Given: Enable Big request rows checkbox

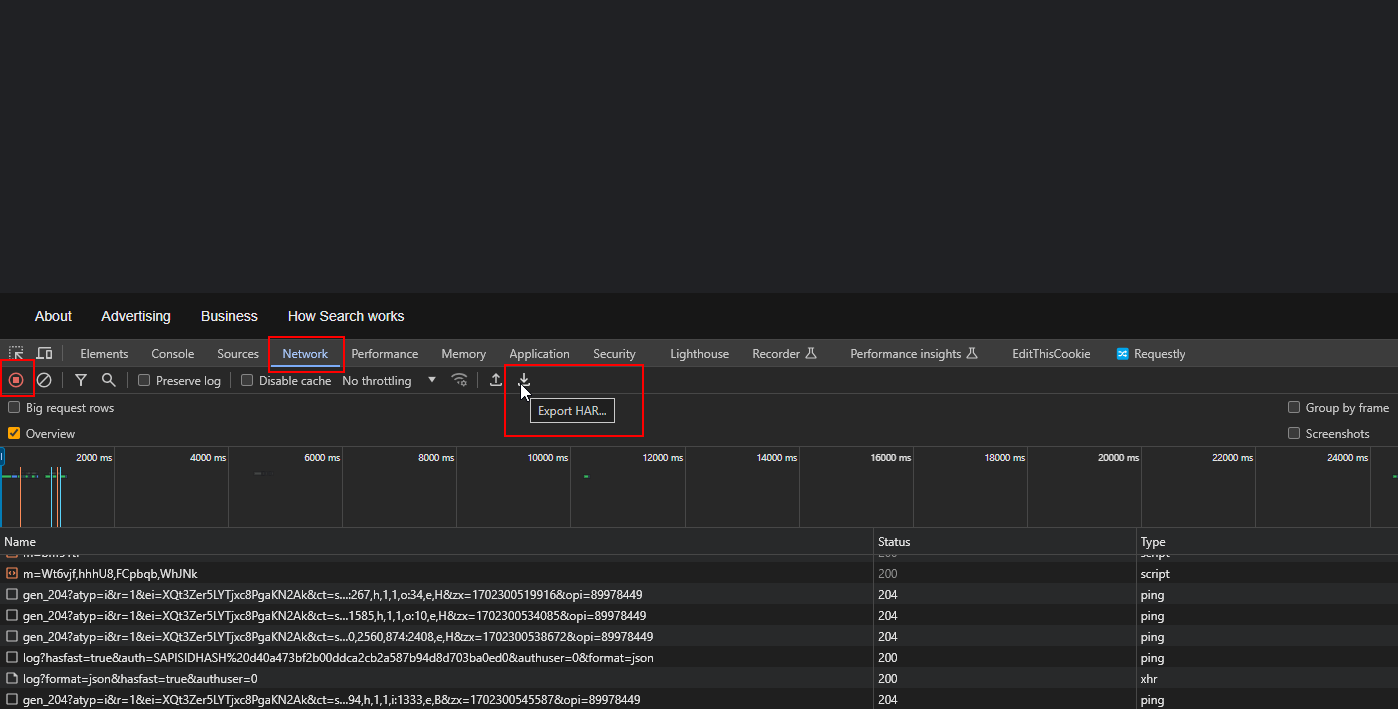Looking at the screenshot, I should click(x=14, y=408).
